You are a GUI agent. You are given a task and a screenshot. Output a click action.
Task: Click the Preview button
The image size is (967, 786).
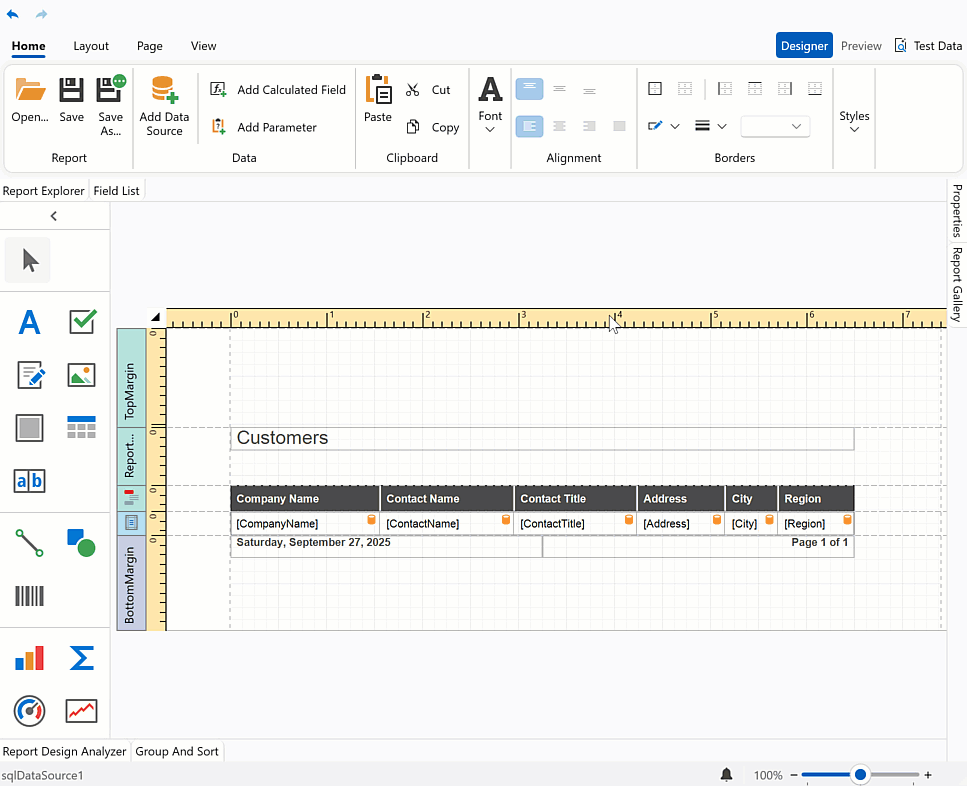[x=860, y=45]
